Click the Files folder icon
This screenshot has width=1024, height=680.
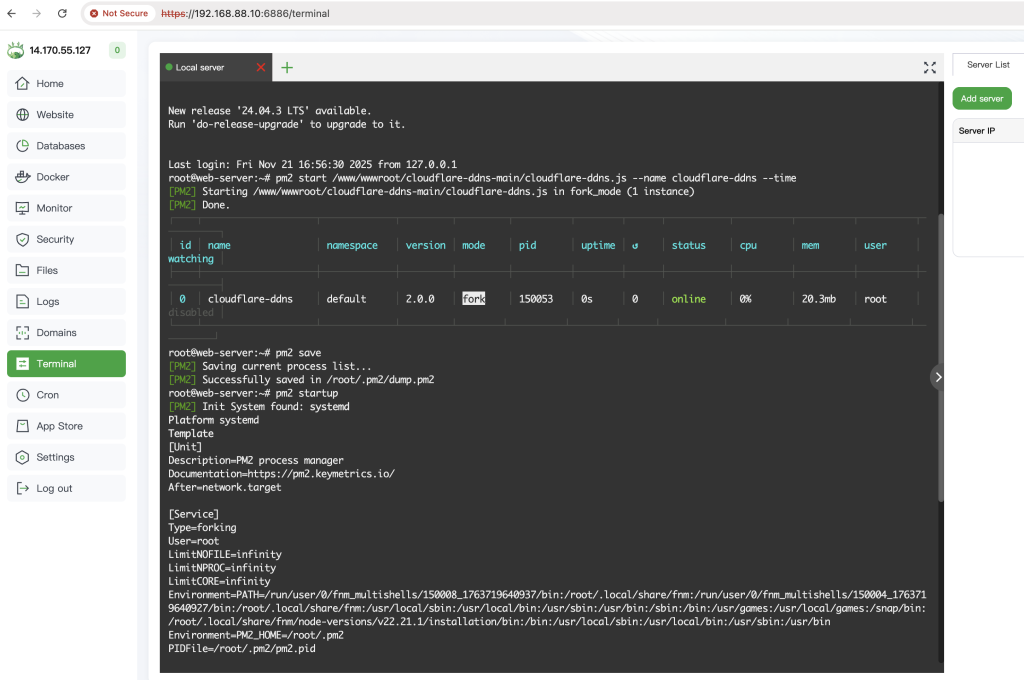coord(22,270)
